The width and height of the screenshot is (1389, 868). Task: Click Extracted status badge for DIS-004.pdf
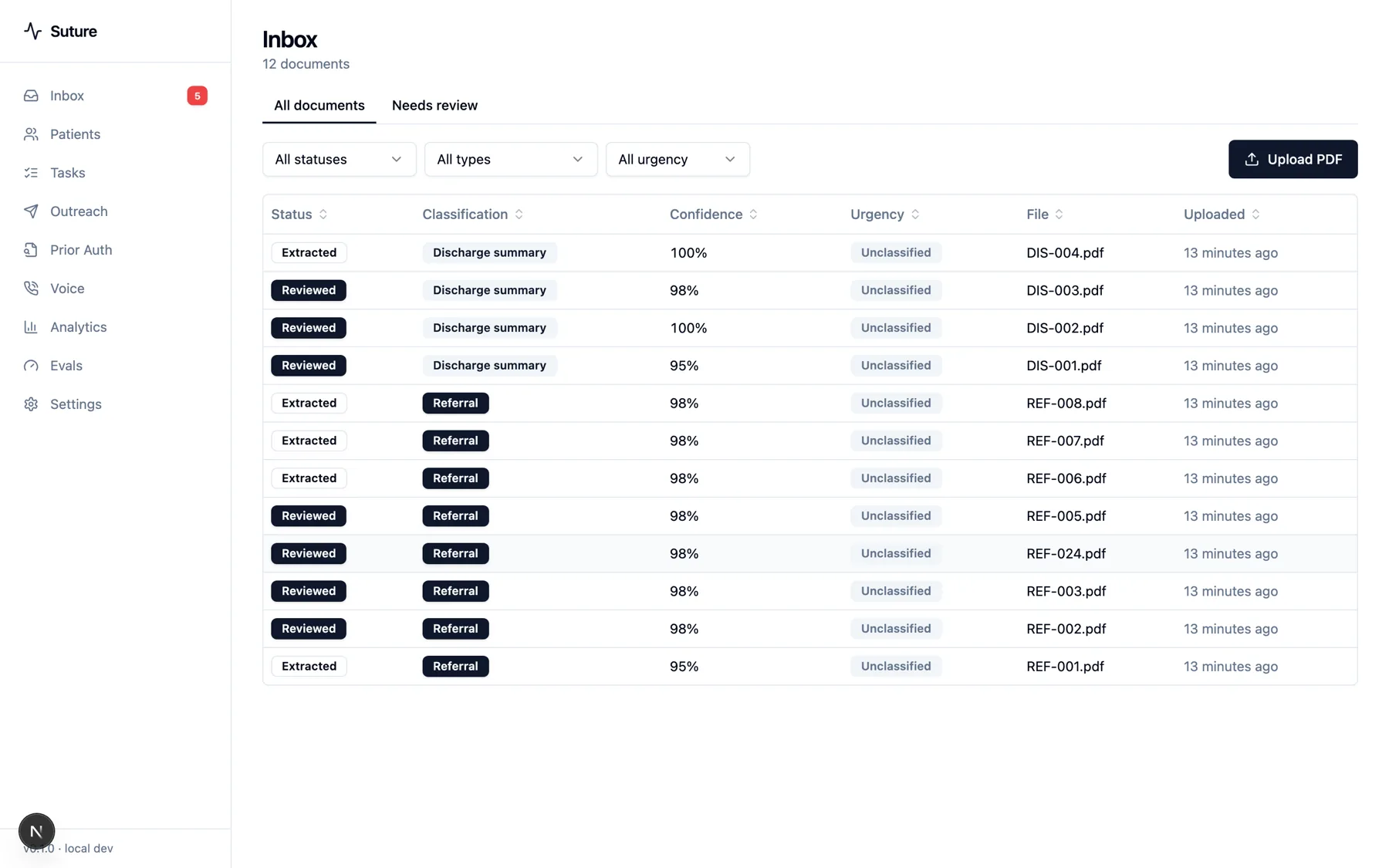pos(309,252)
